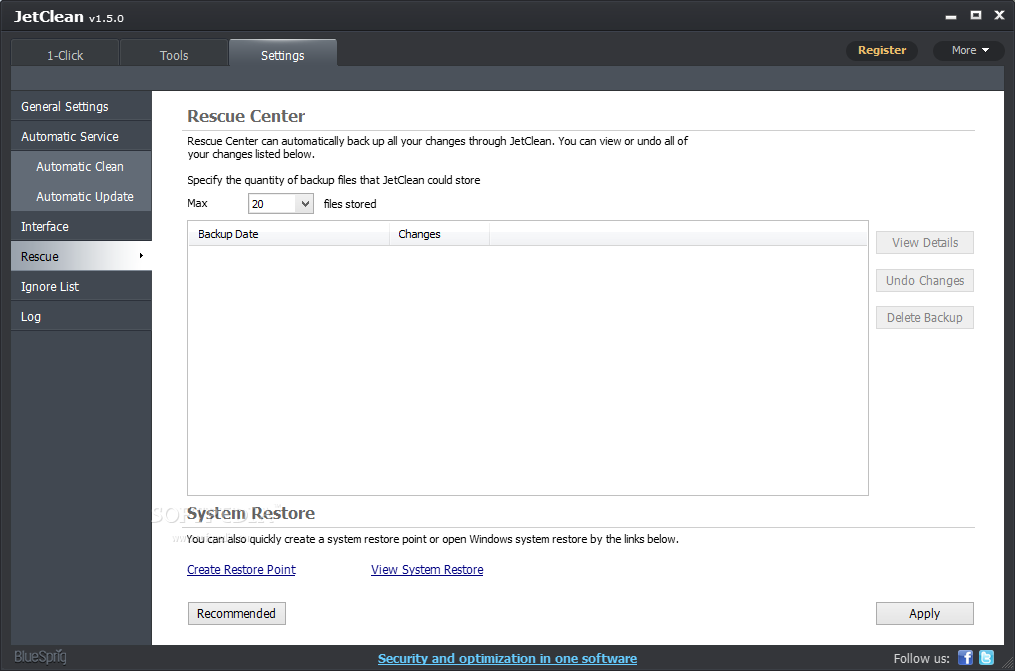Open Automatic Service section

point(81,137)
